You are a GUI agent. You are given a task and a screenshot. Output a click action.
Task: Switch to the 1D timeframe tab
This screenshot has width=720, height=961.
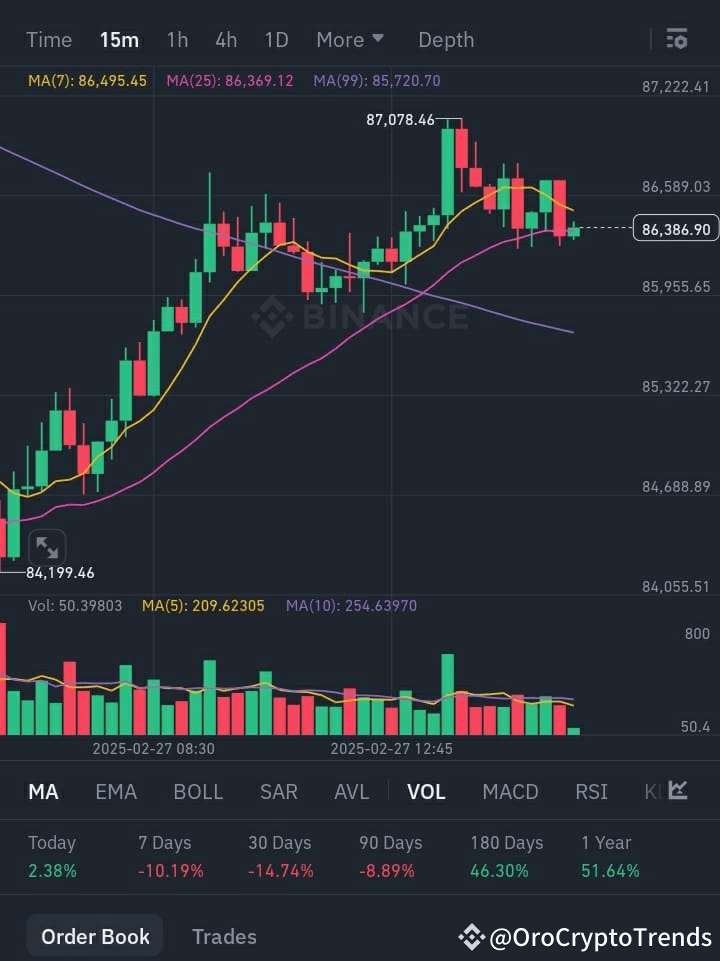276,39
